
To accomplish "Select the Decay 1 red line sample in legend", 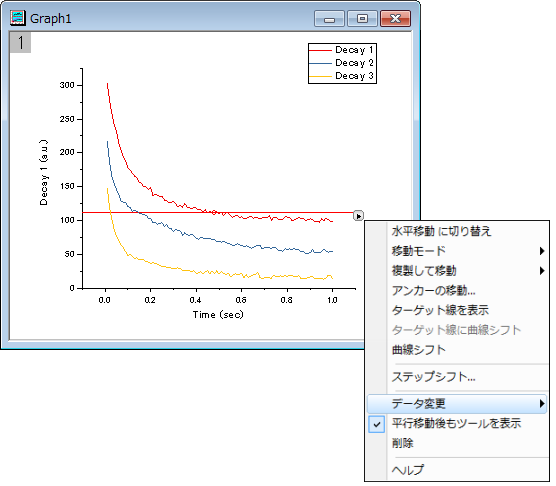I will point(320,50).
